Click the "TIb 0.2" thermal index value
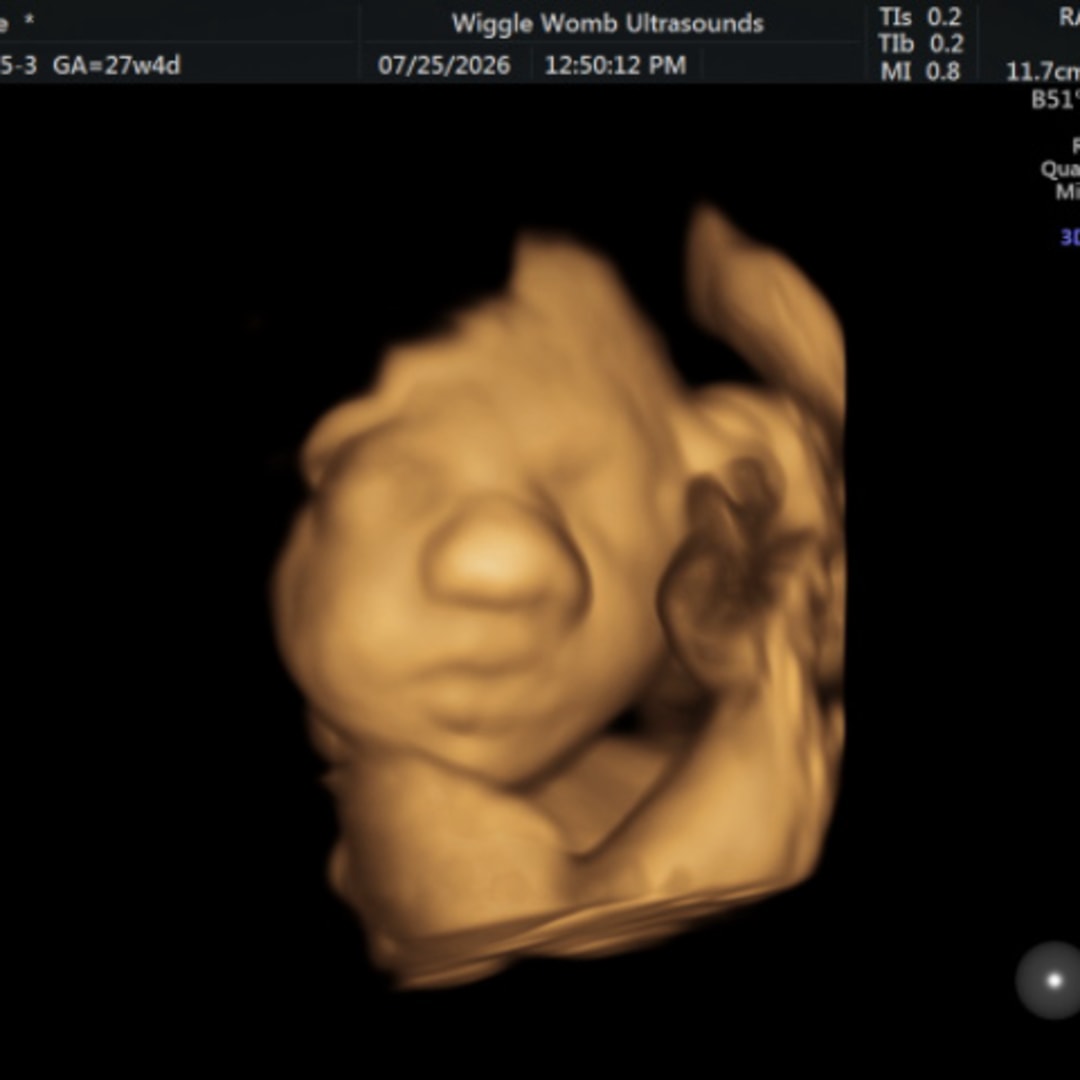Viewport: 1080px width, 1080px height. point(920,44)
